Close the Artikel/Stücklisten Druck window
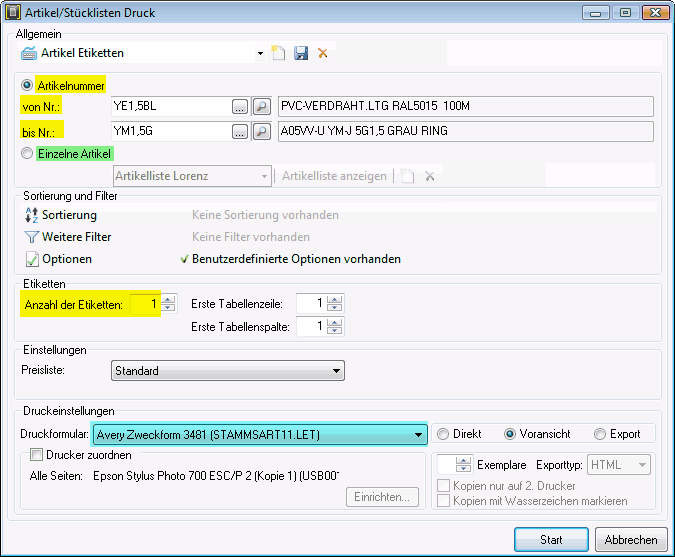Viewport: 675px width, 557px height. tap(655, 12)
